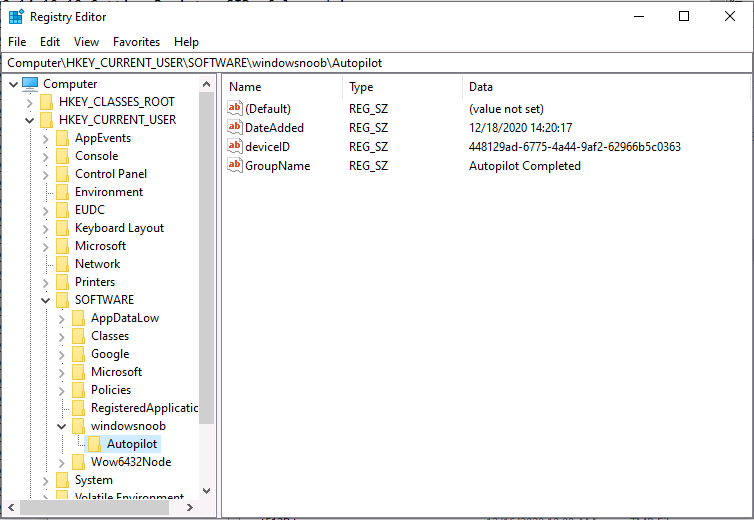Open the File menu
Image resolution: width=754 pixels, height=520 pixels.
[17, 42]
